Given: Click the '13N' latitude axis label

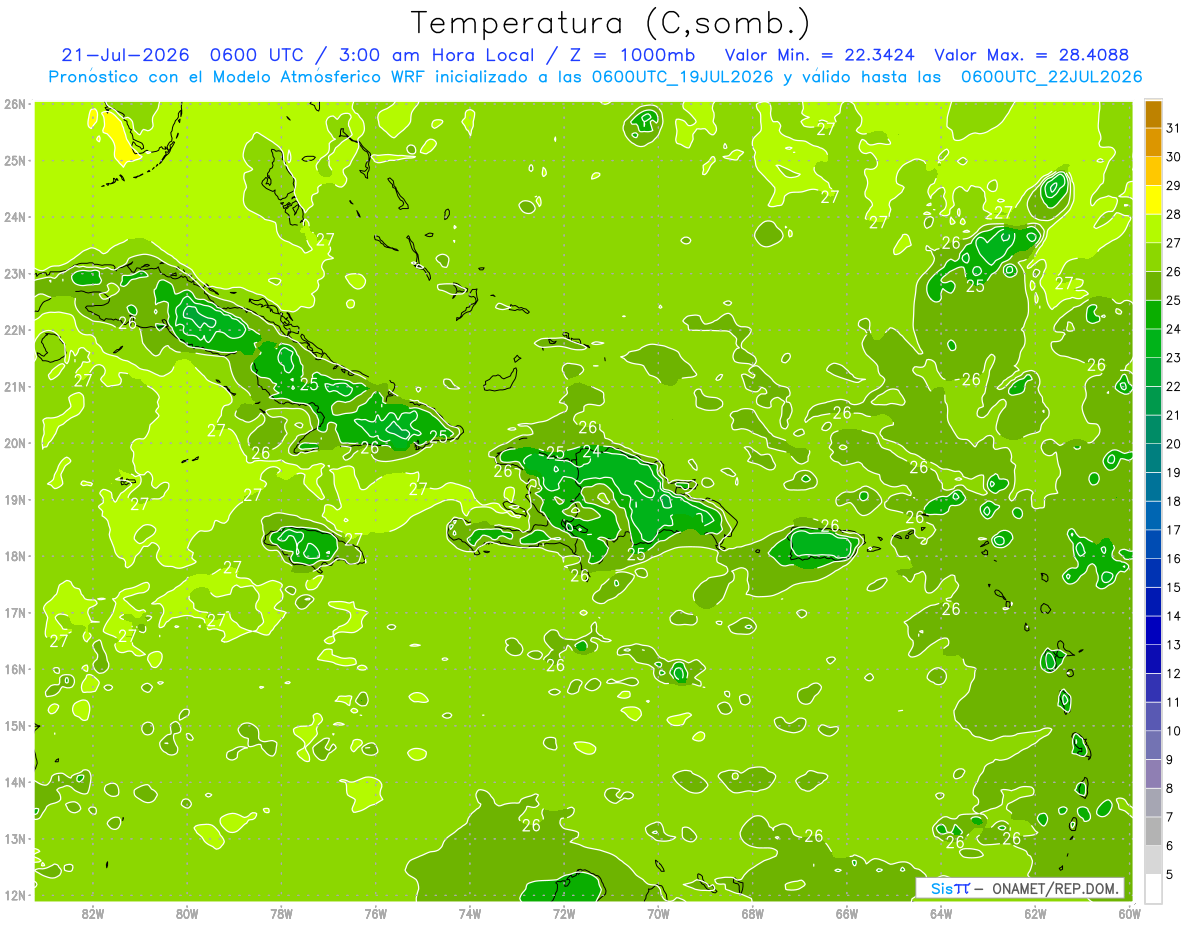Looking at the screenshot, I should (15, 838).
